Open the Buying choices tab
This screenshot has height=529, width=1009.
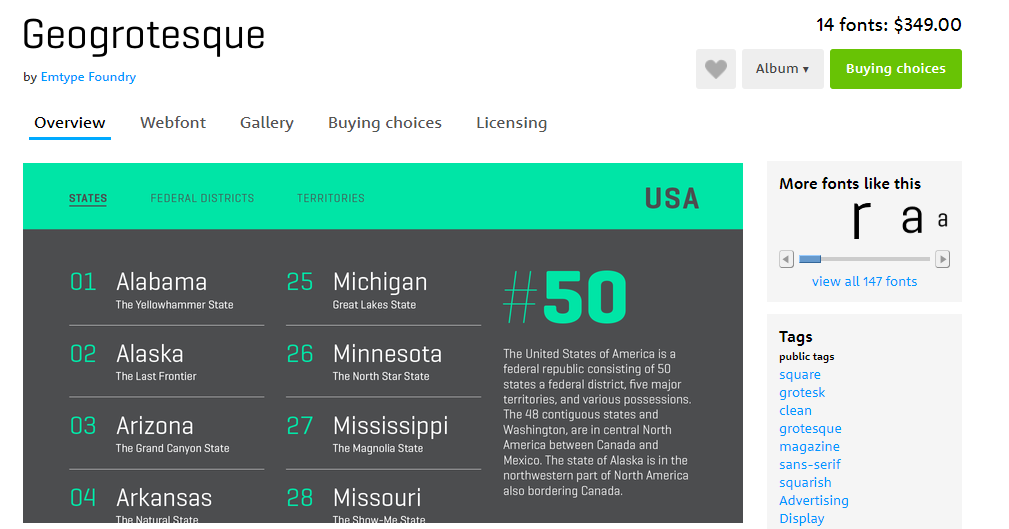tap(385, 123)
